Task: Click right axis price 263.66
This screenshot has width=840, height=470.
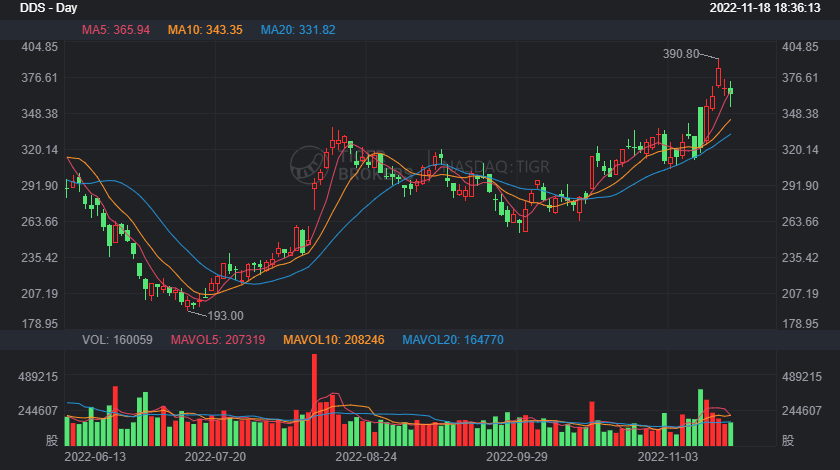Action: [x=800, y=221]
